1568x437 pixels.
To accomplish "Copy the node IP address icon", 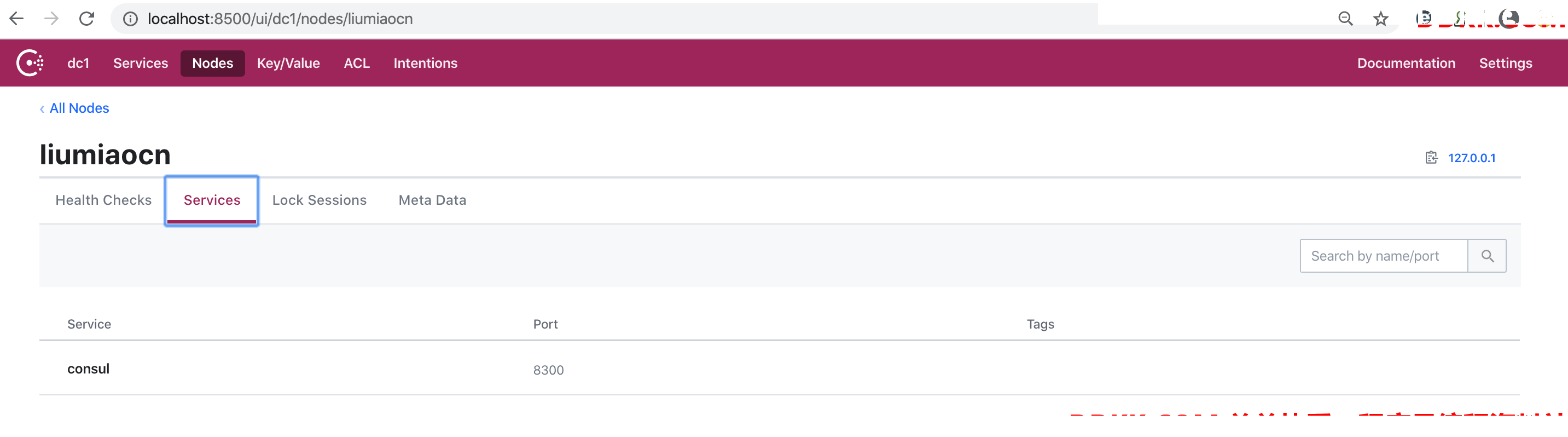I will pos(1432,158).
